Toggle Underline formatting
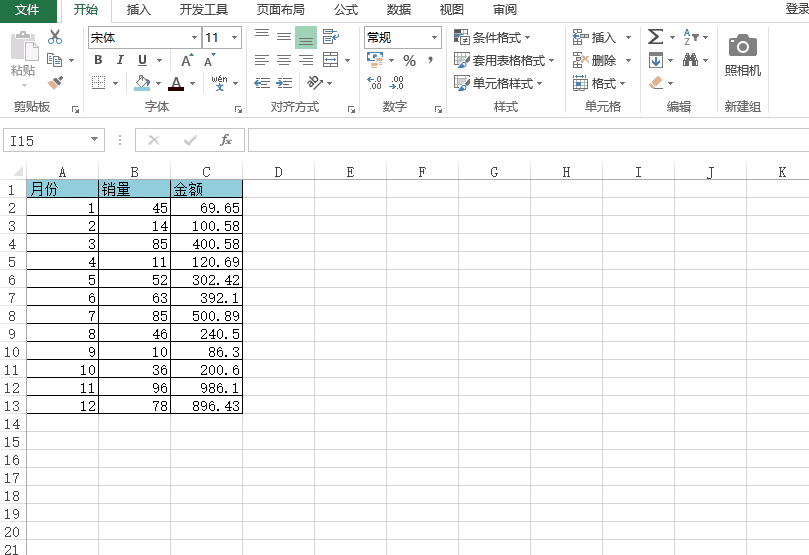This screenshot has height=555, width=809. (x=142, y=60)
